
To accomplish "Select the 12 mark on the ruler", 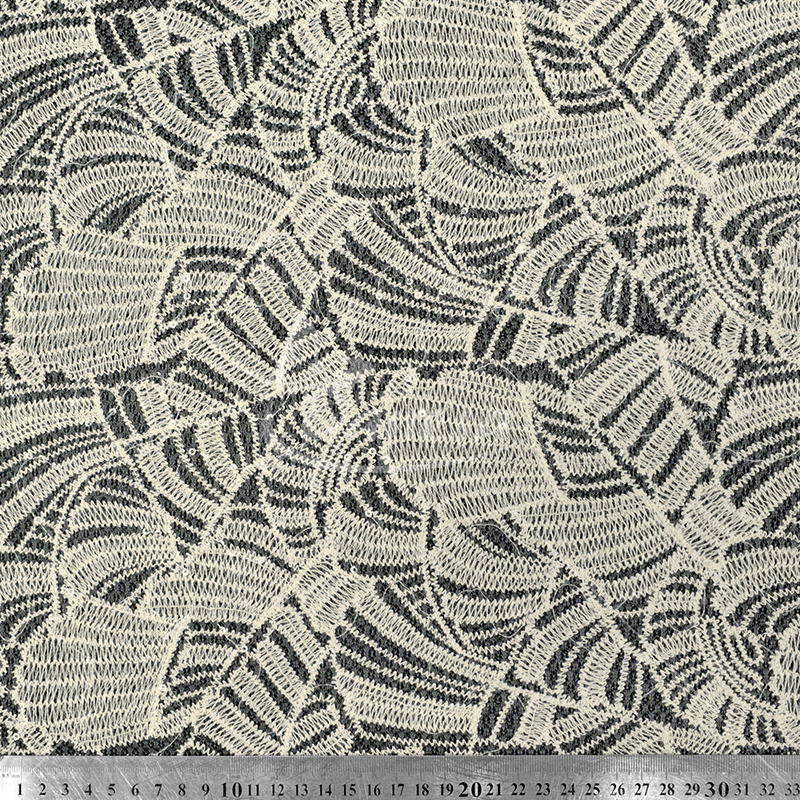I will (x=279, y=788).
